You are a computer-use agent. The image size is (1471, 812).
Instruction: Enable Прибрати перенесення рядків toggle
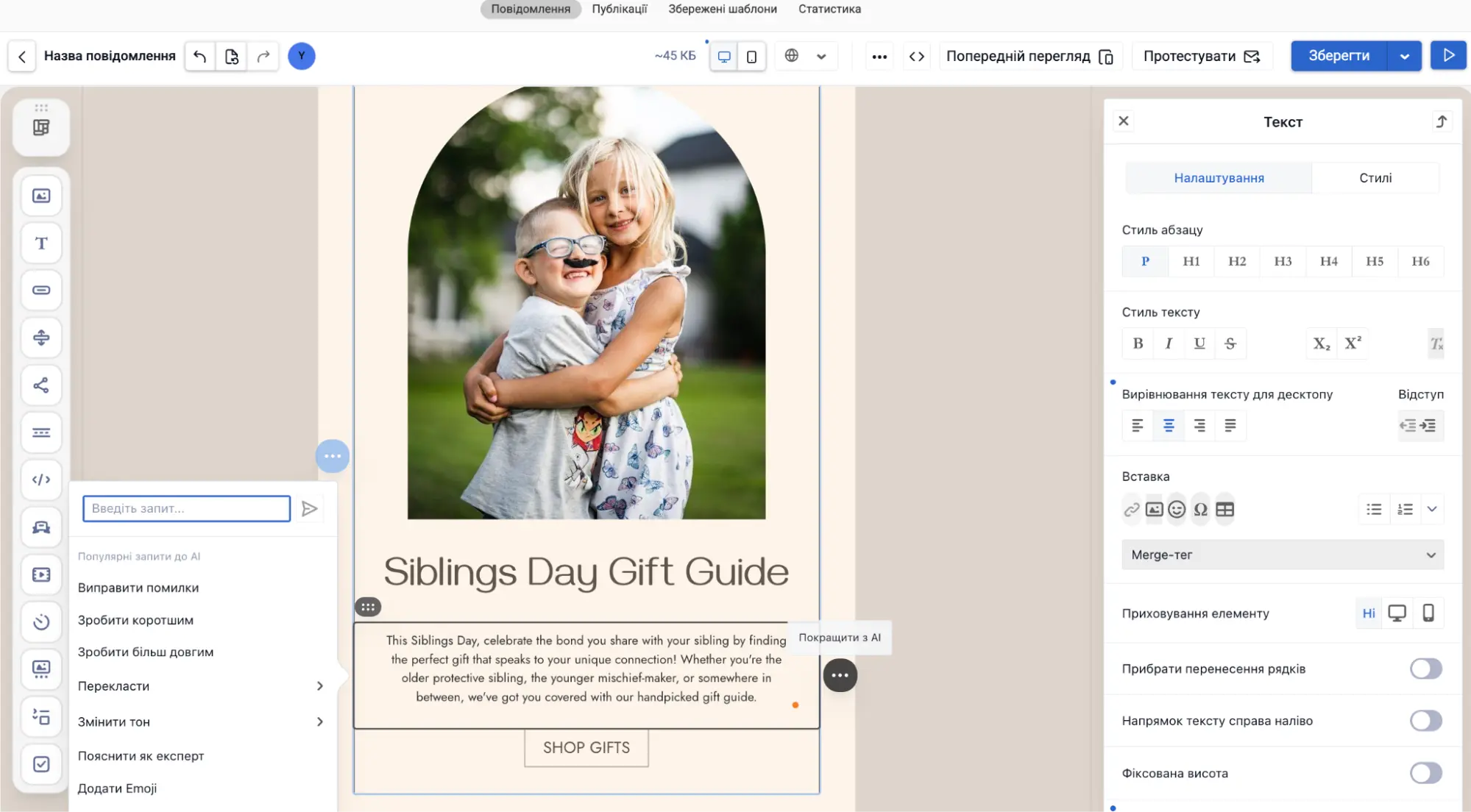click(x=1425, y=669)
